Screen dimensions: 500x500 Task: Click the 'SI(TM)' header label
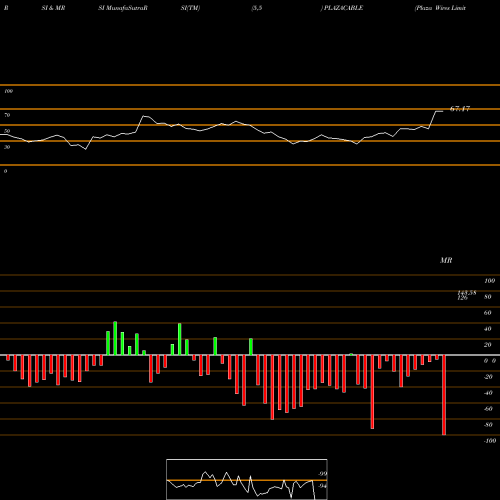tap(190, 8)
